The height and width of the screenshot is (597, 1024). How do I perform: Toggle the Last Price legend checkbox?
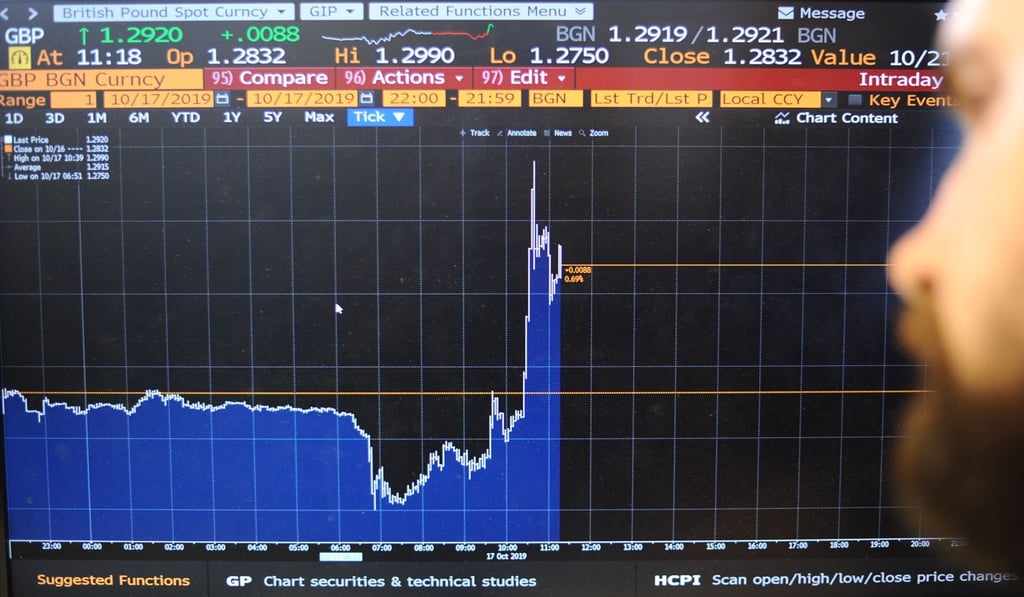(8, 139)
